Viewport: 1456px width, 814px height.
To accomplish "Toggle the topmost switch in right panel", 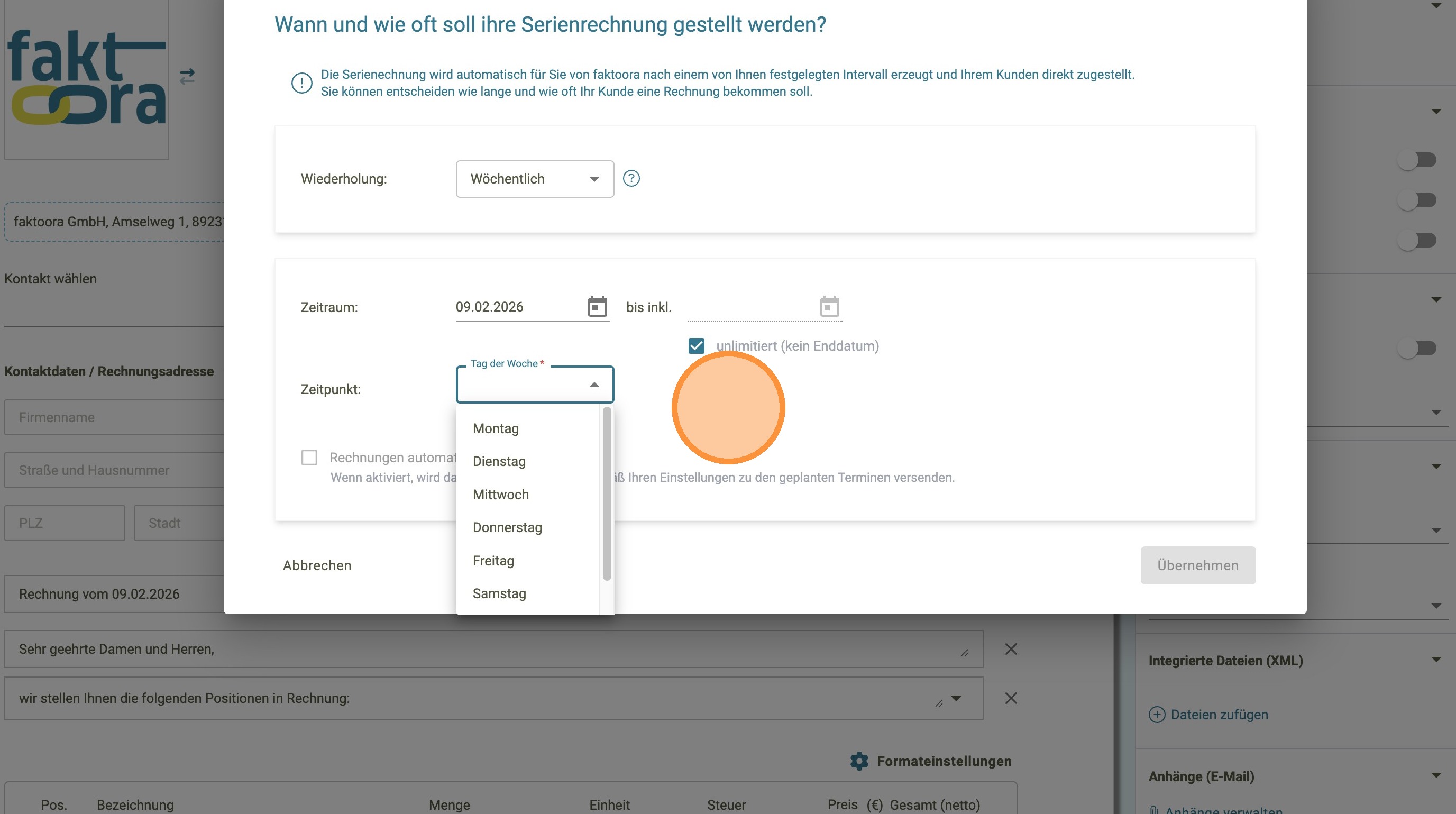I will [1416, 160].
